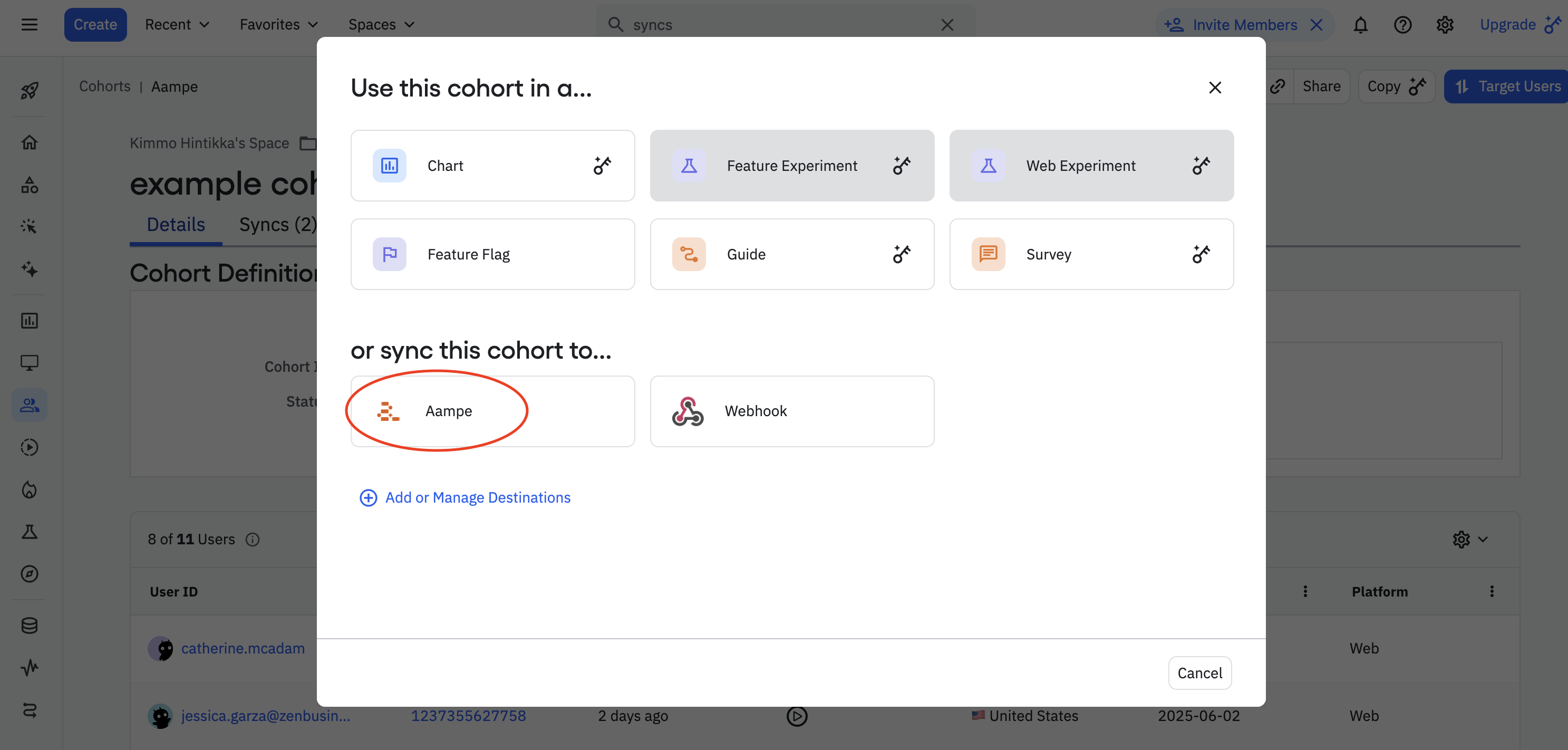Choose the Survey option card
The image size is (1568, 750).
pyautogui.click(x=1091, y=254)
